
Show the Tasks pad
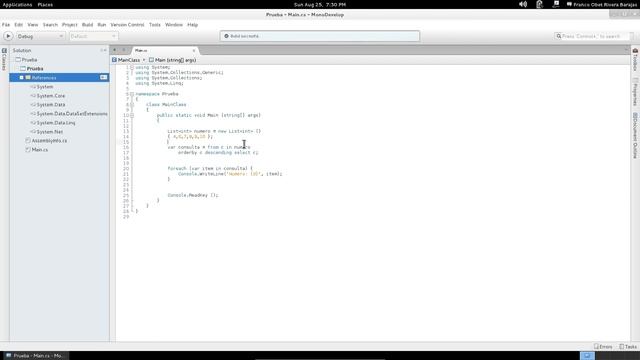[628, 347]
